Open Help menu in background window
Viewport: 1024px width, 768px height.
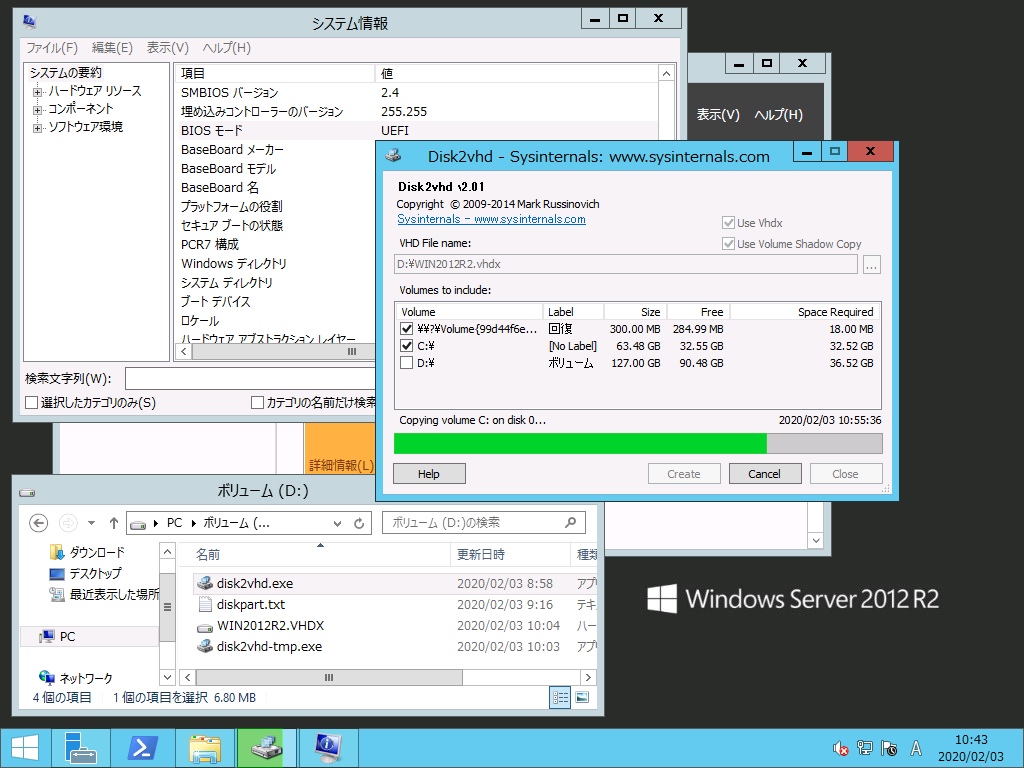[778, 115]
